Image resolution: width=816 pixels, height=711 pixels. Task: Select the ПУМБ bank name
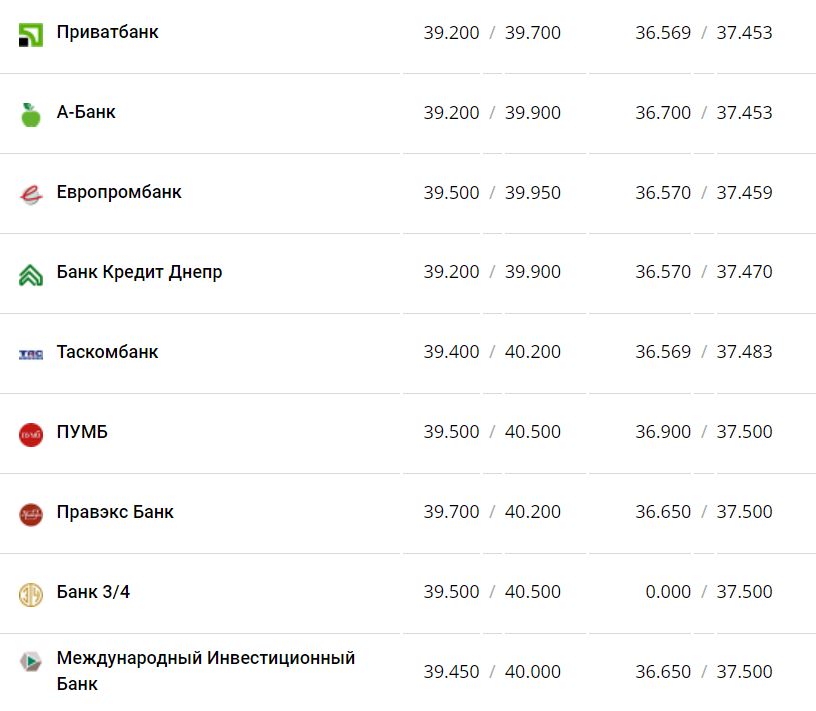[x=82, y=432]
